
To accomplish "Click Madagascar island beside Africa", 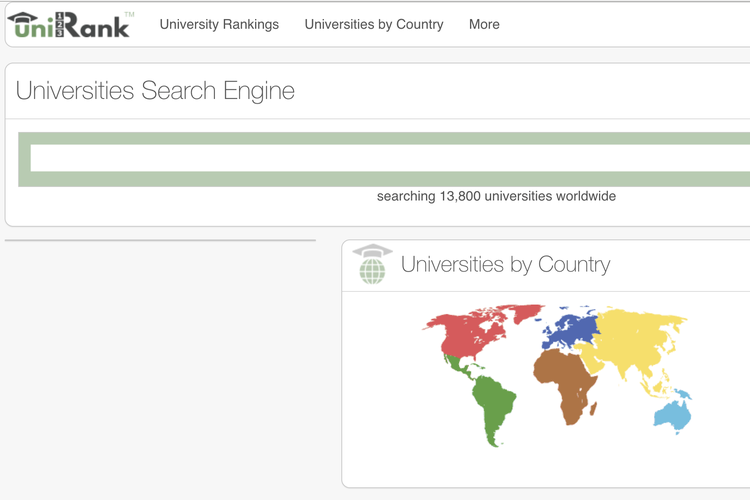I will pos(593,408).
